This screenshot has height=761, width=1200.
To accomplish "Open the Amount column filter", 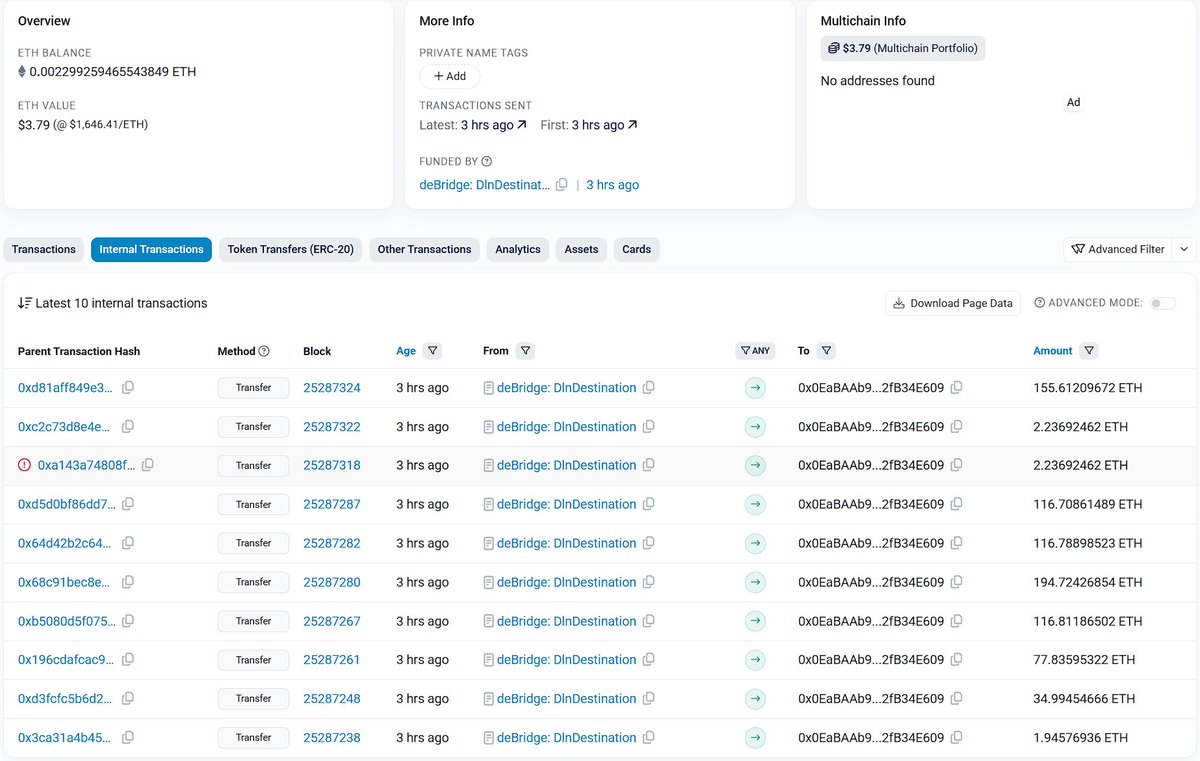I will 1089,351.
